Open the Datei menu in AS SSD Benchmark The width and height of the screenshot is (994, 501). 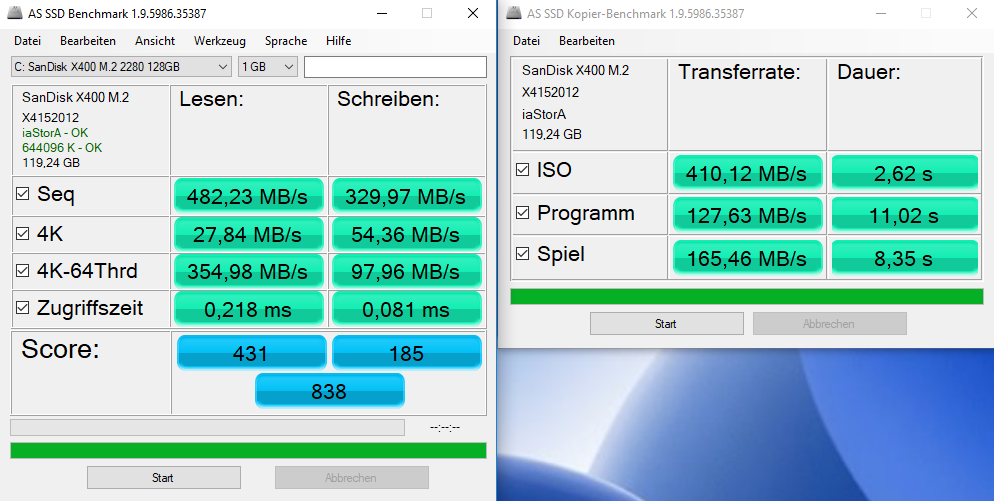click(27, 41)
